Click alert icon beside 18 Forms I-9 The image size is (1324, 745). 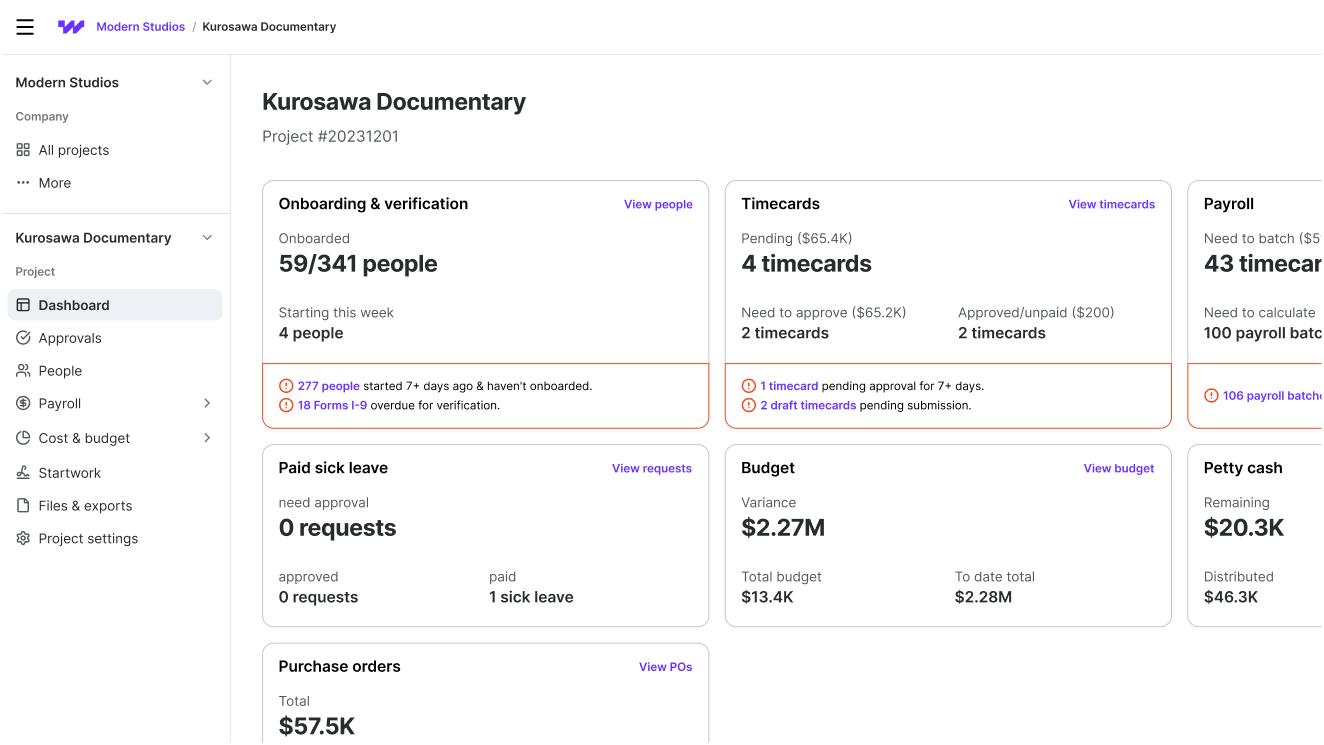pyautogui.click(x=286, y=406)
